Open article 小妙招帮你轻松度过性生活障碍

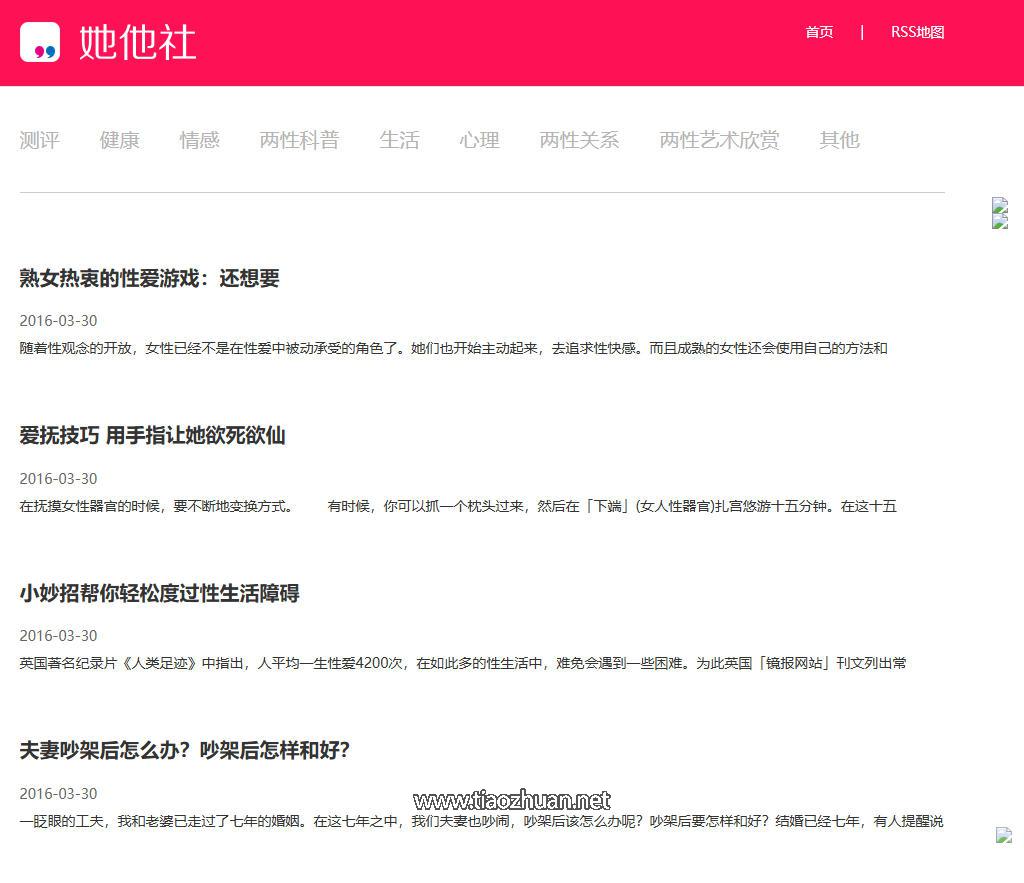pos(159,593)
